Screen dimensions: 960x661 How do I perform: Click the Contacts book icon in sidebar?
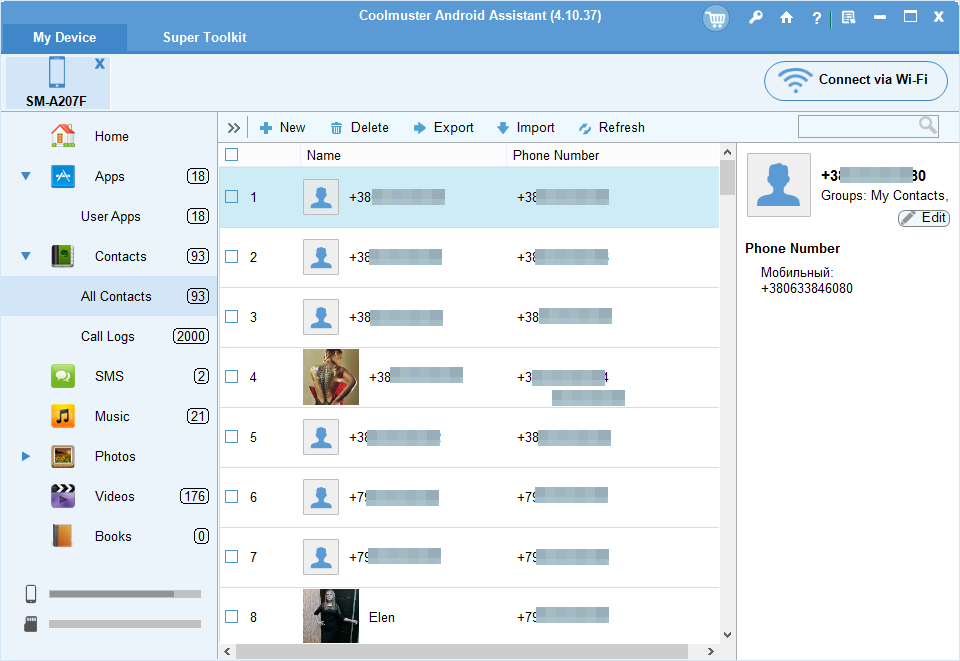[62, 256]
